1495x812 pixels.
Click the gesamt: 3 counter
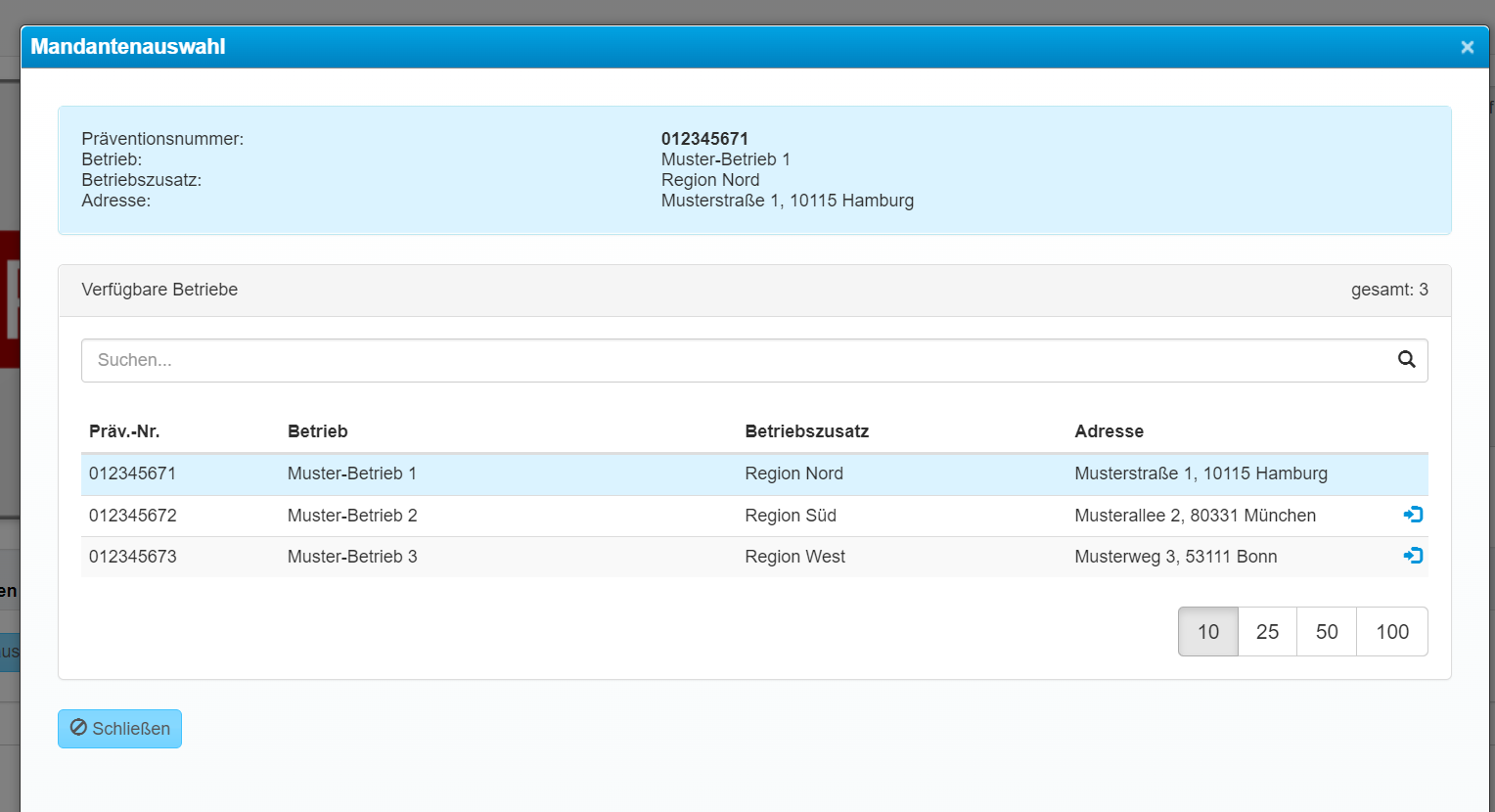pos(1389,290)
